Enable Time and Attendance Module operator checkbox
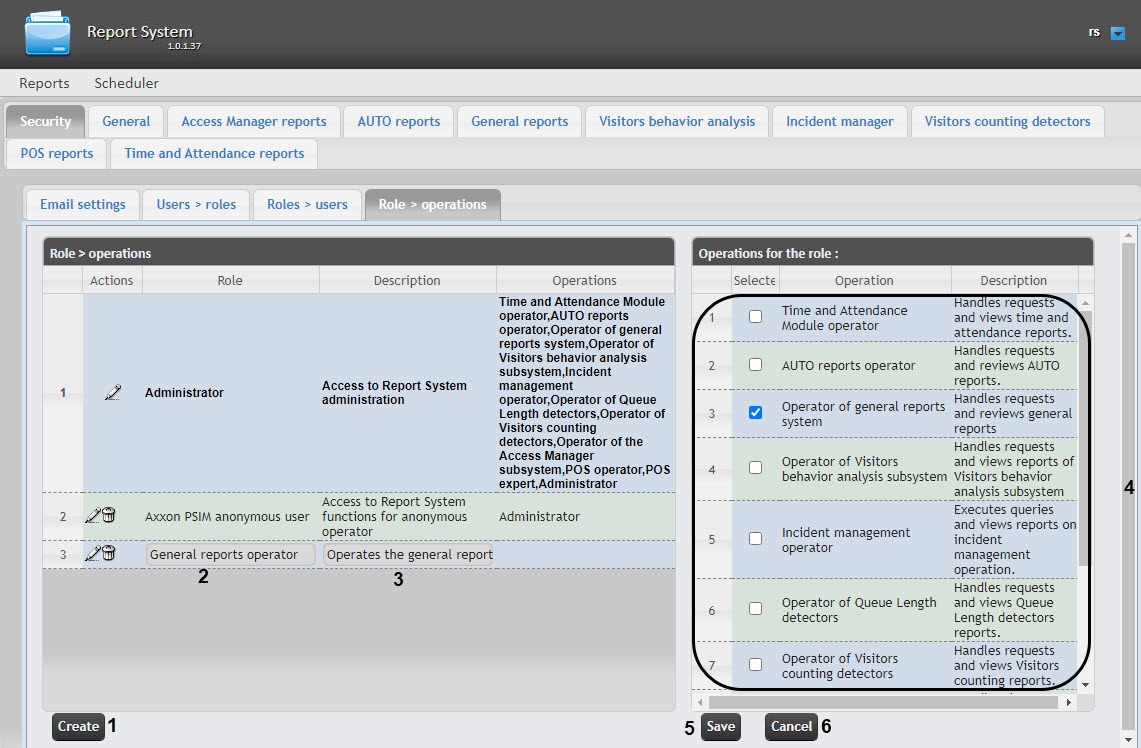The image size is (1141, 748). point(755,317)
